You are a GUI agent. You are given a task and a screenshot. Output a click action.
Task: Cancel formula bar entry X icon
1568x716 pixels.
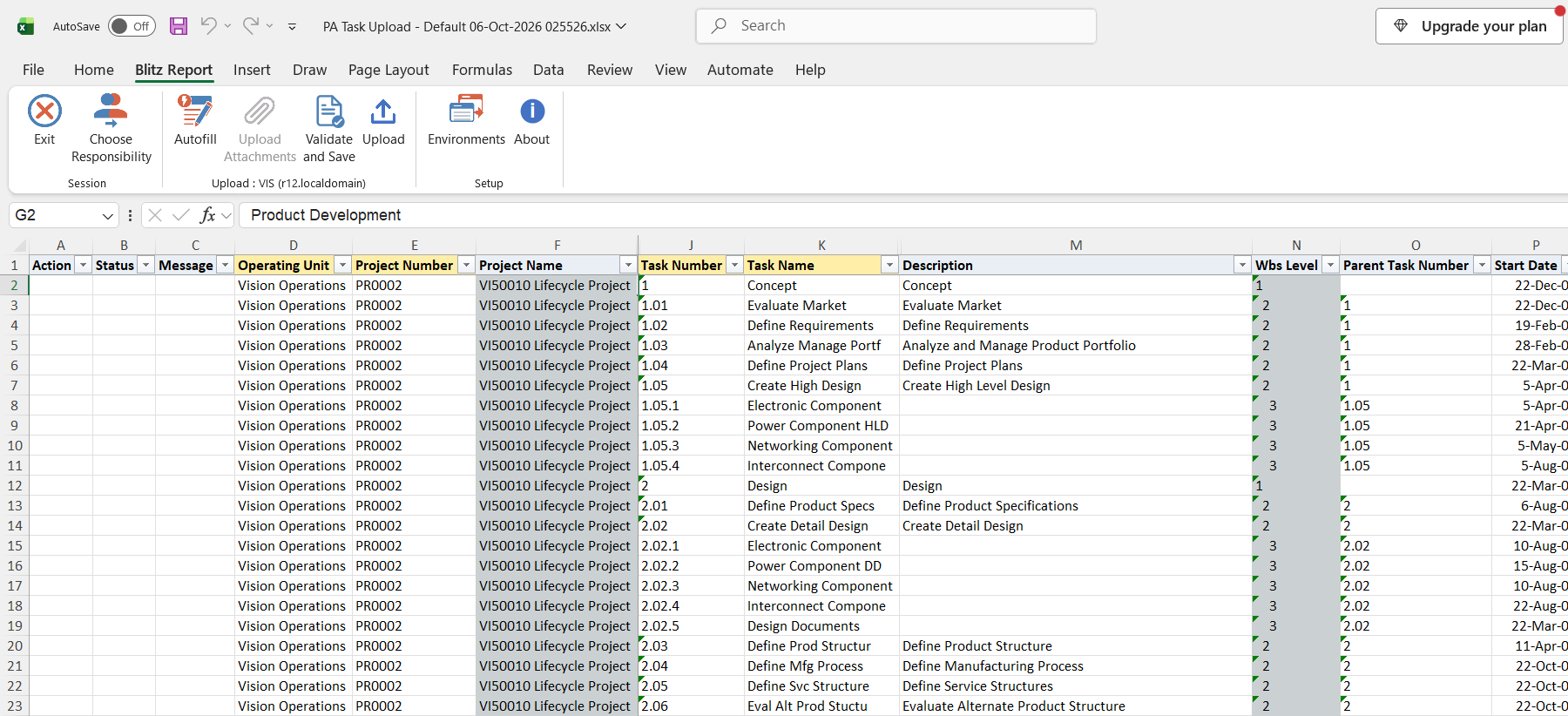tap(155, 215)
